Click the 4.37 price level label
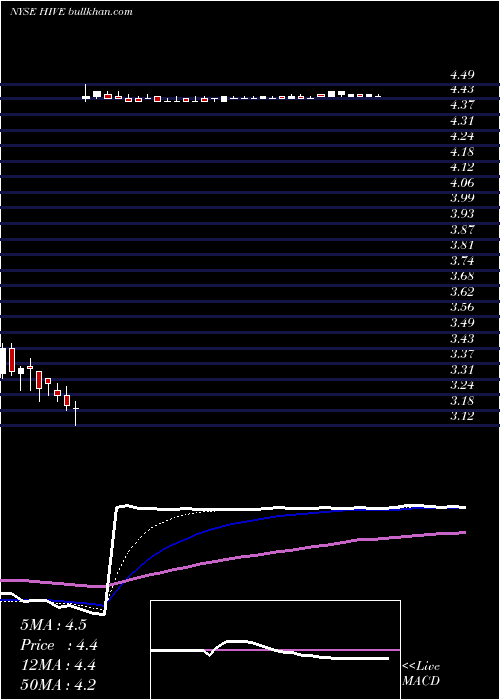 tap(462, 105)
